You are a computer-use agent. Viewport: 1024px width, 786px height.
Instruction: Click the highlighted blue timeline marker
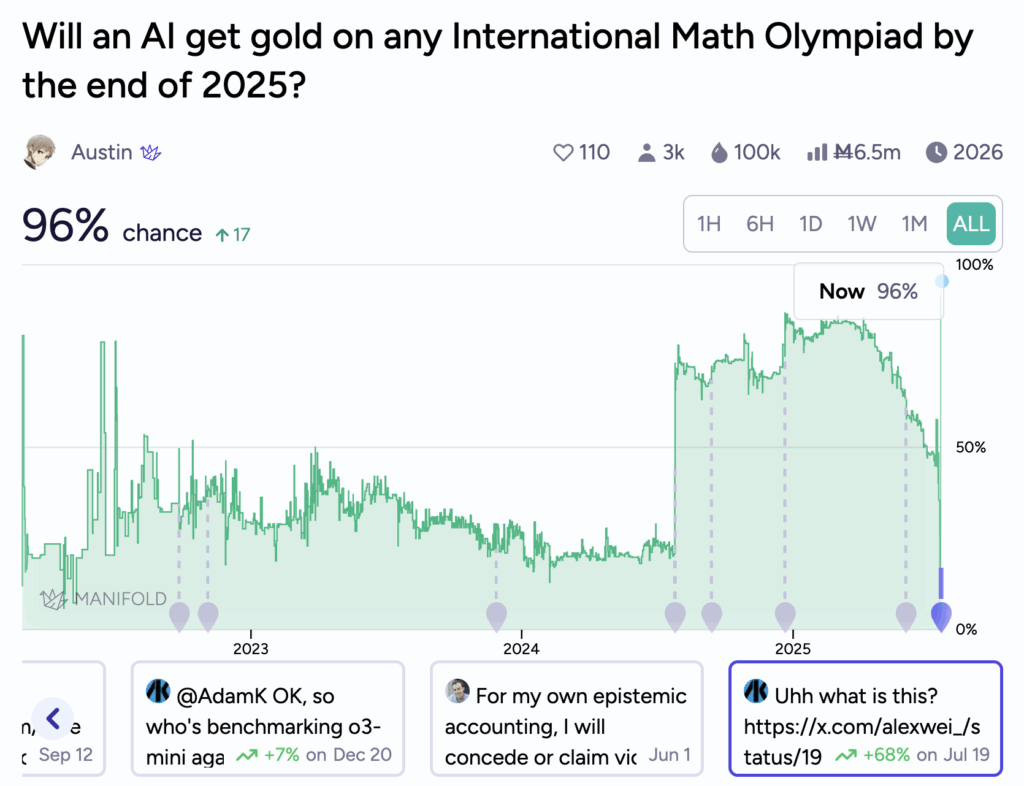[941, 616]
